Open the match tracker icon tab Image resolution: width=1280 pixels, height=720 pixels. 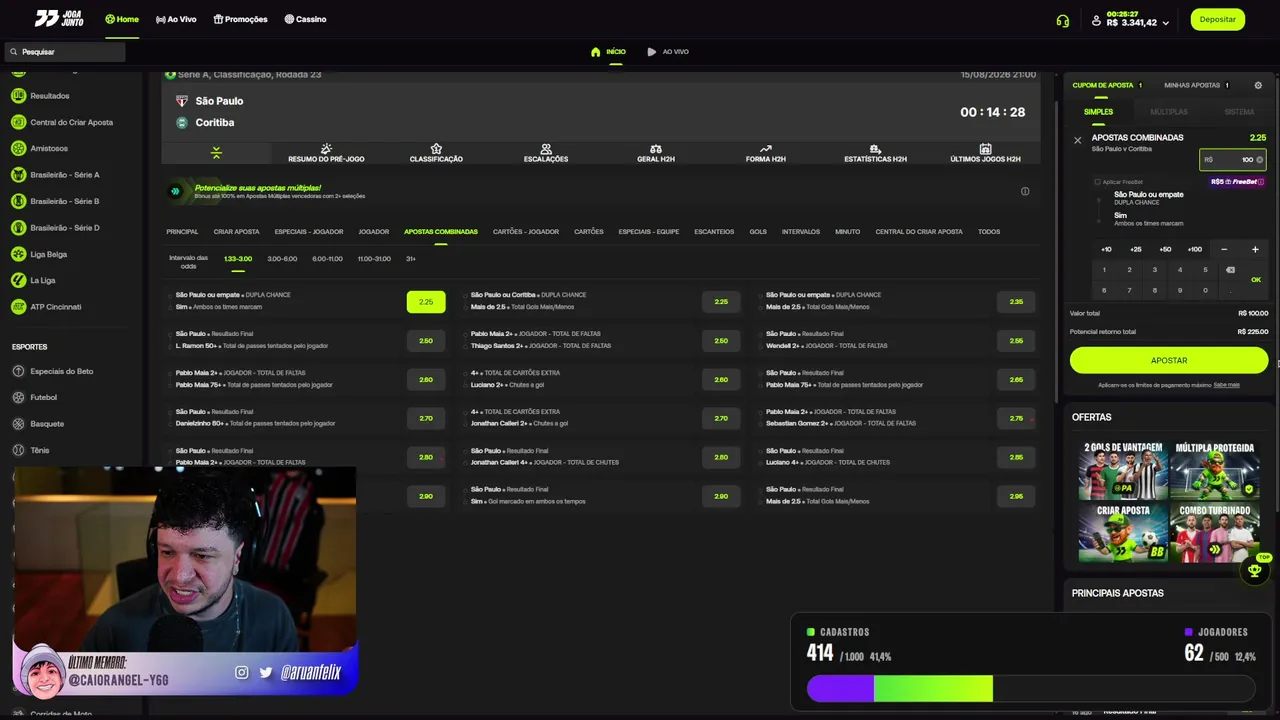(x=216, y=153)
